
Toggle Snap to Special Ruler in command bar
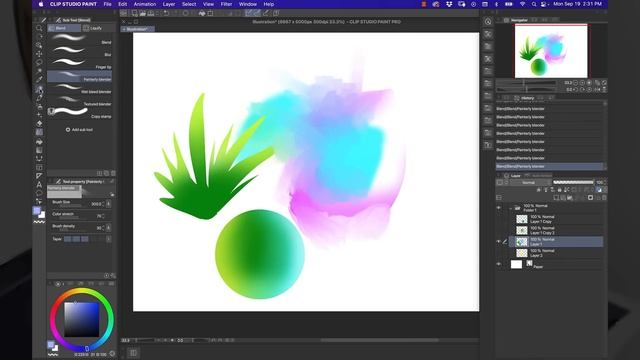tap(257, 13)
